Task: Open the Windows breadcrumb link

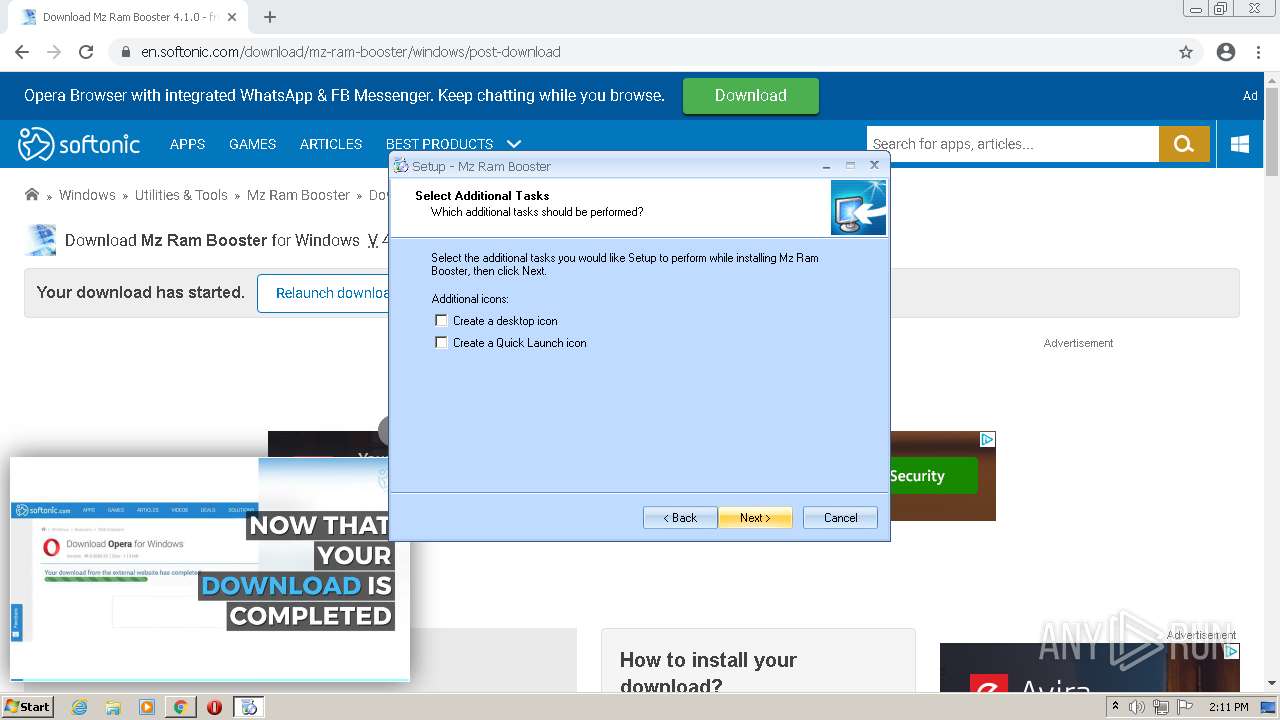Action: 87,195
